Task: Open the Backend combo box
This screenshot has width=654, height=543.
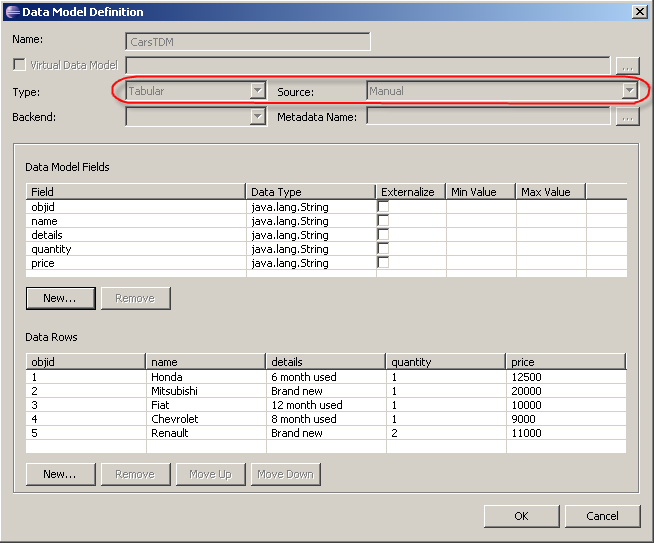Action: click(257, 117)
